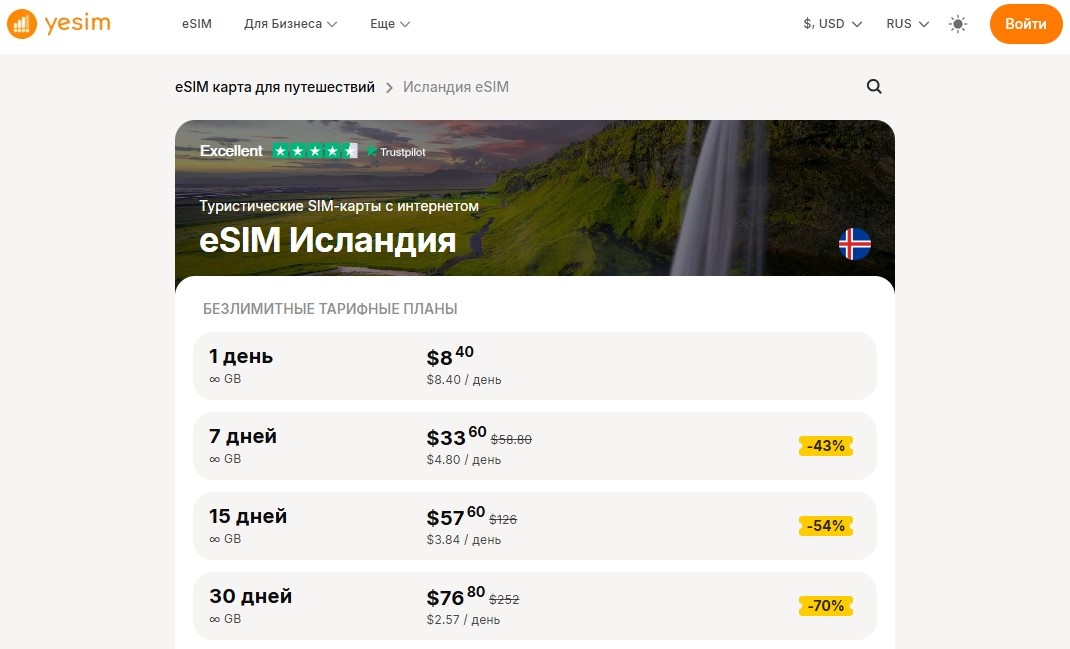Click the Trustpilot star rating
Viewport: 1070px width, 649px height.
click(x=315, y=150)
